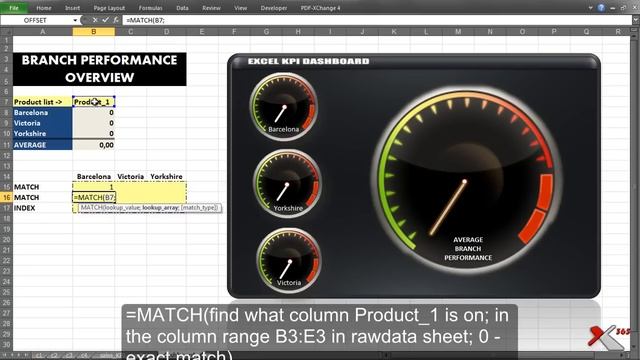The width and height of the screenshot is (640, 360).
Task: Select column K header
Action: click(394, 31)
